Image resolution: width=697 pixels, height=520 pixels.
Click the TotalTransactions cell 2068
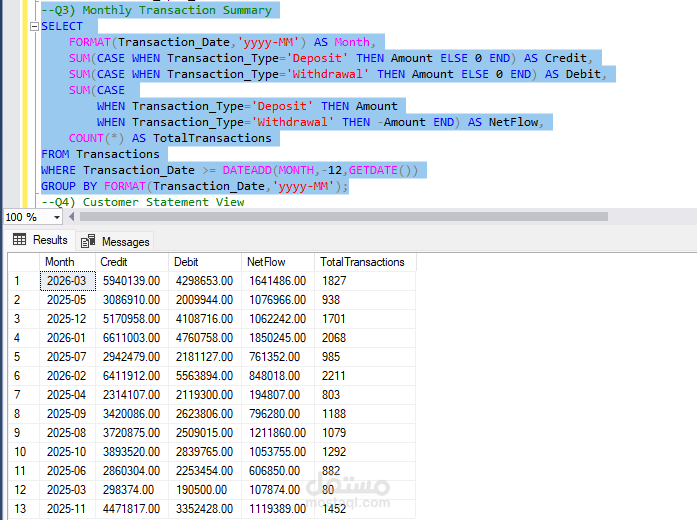click(365, 338)
